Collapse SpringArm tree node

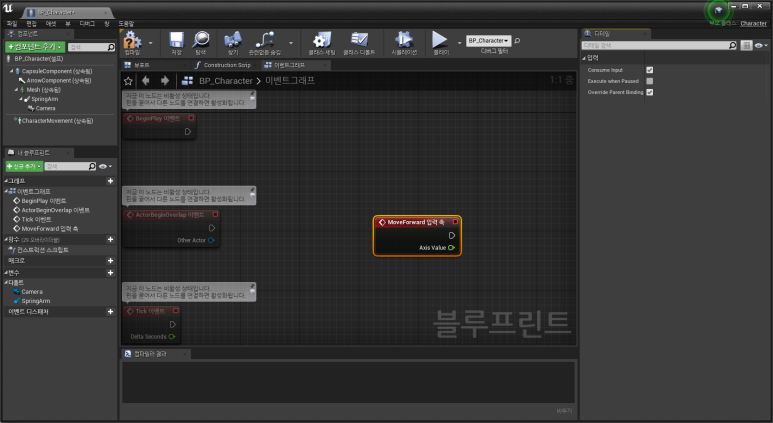[21, 99]
